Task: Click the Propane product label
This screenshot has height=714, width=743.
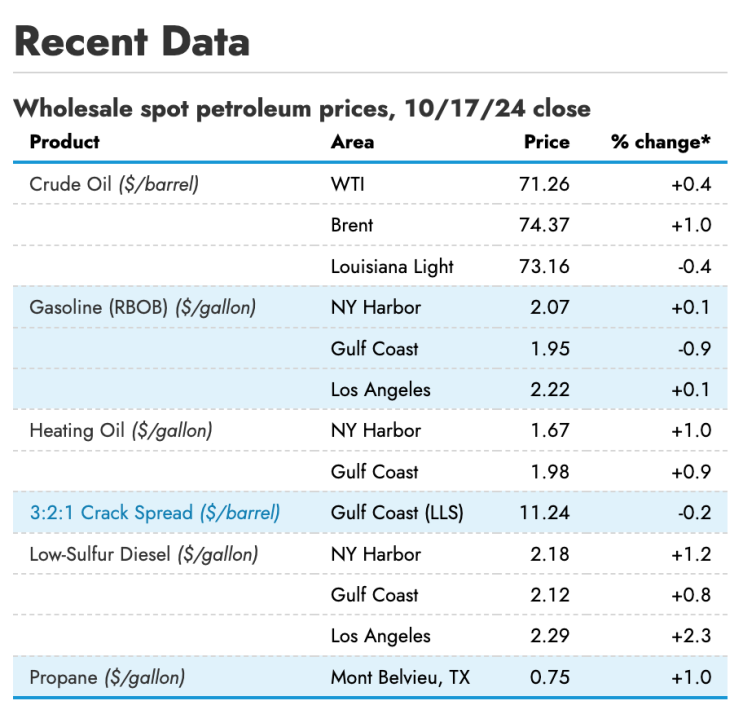Action: tap(107, 677)
